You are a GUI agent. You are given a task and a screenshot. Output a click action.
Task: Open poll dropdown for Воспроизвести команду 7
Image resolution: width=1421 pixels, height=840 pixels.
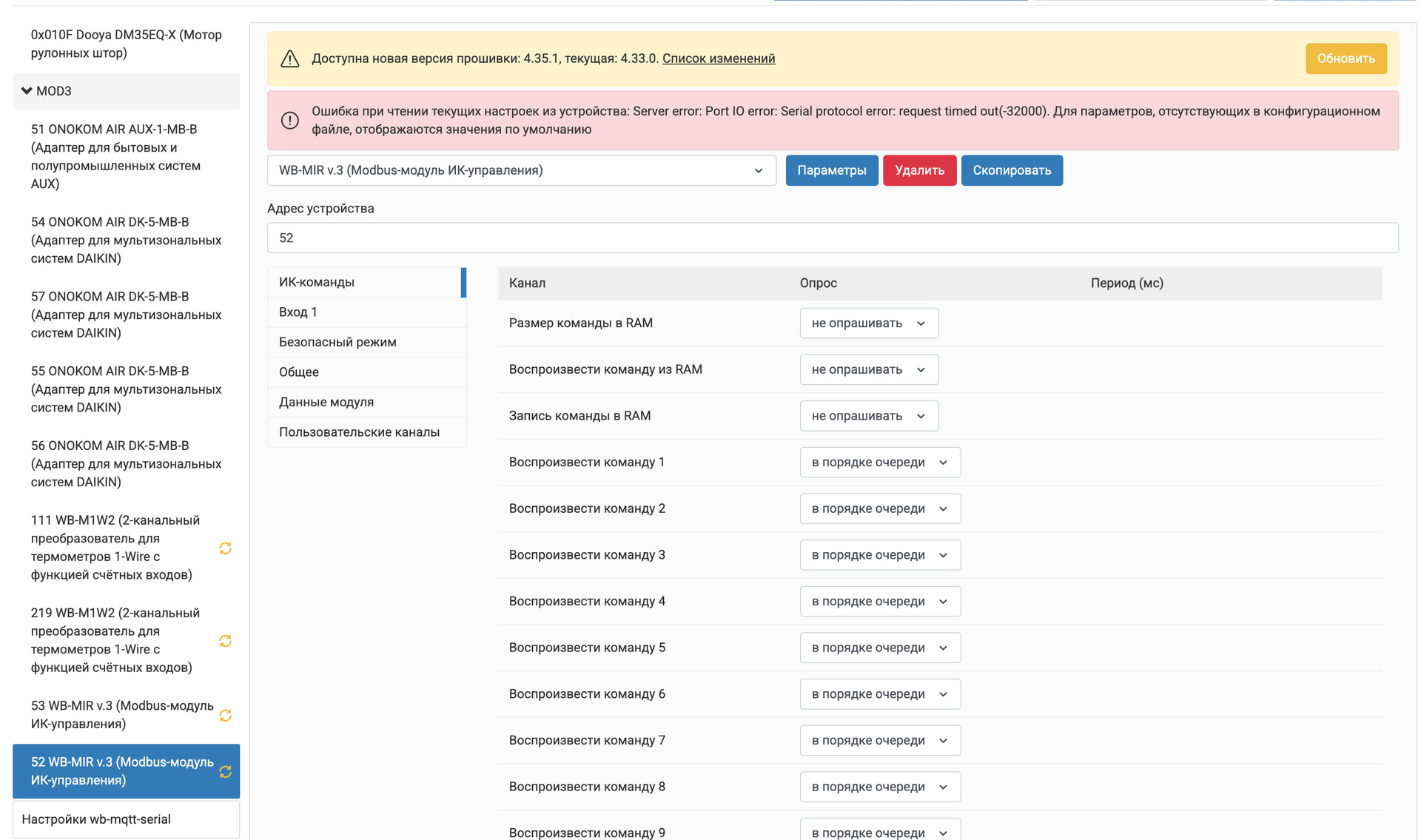point(880,740)
